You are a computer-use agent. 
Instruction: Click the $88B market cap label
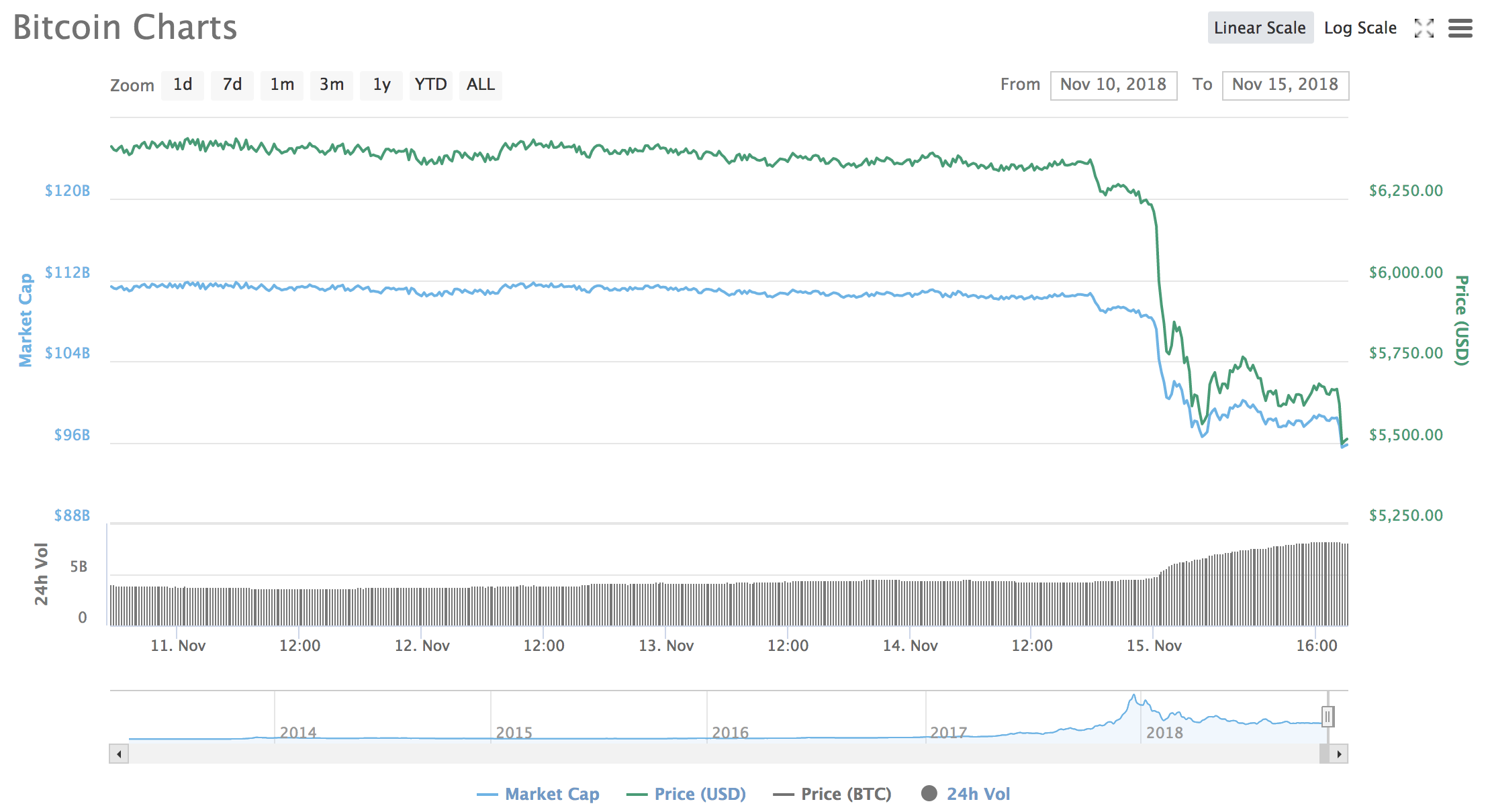pyautogui.click(x=72, y=515)
